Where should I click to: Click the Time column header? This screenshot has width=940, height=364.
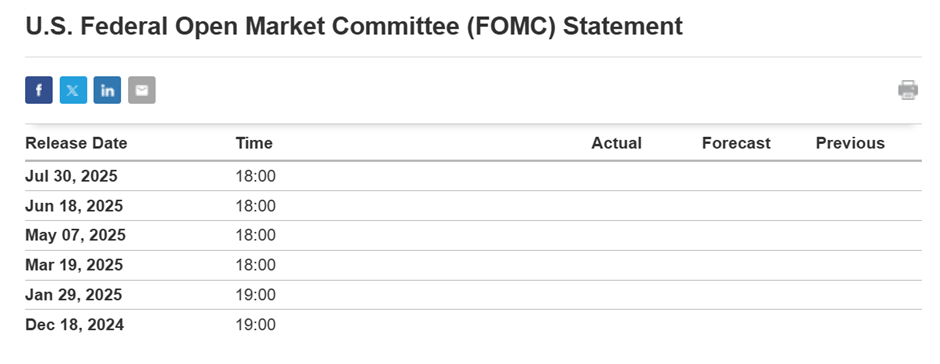254,143
